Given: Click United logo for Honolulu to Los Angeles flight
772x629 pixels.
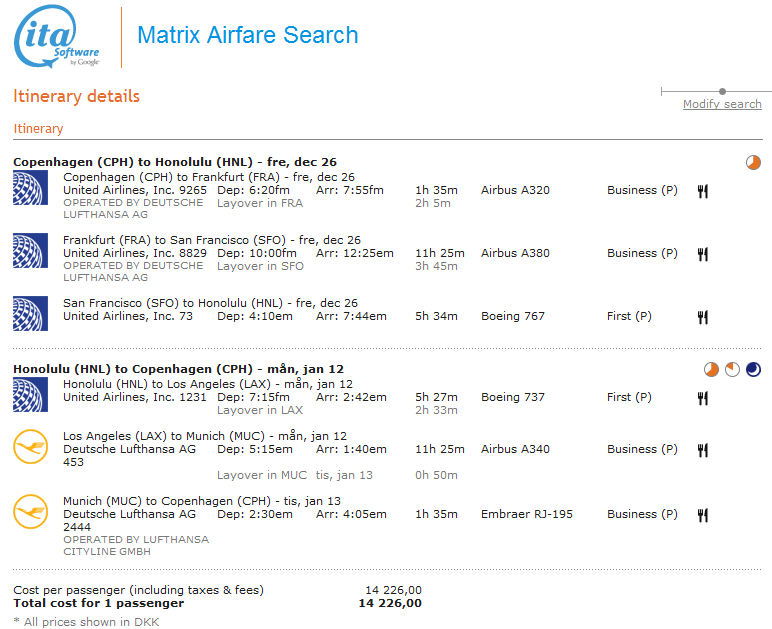Looking at the screenshot, I should click(31, 394).
